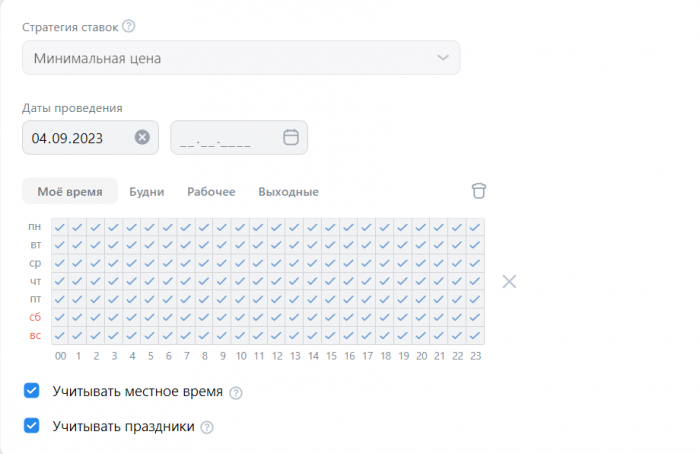
Task: Click help icon for Учитывать местное время
Action: (236, 393)
